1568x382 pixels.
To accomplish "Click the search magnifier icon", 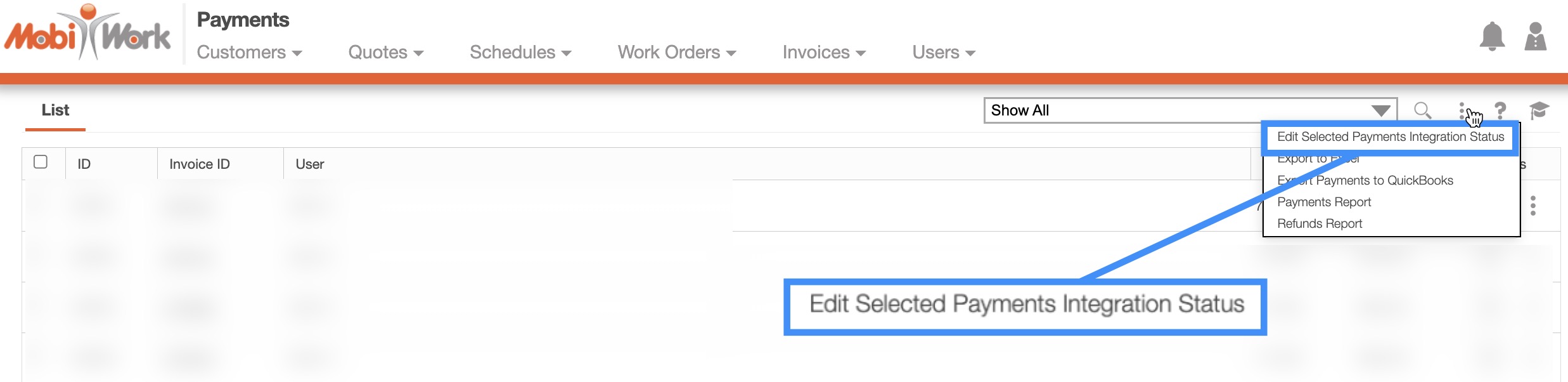I will click(x=1422, y=110).
